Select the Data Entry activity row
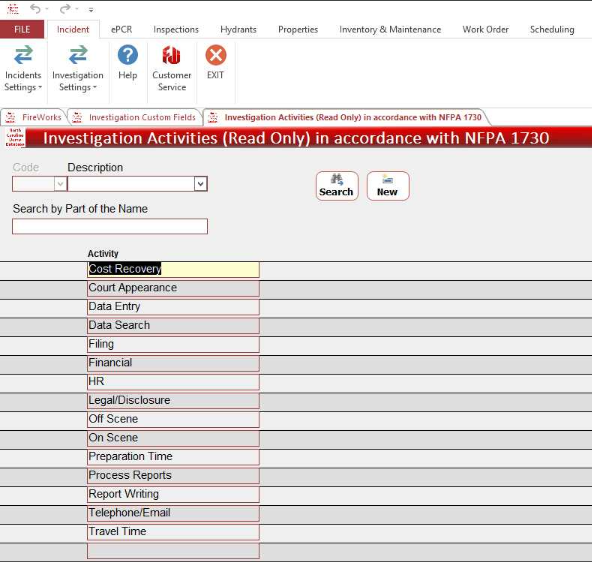Screen dimensions: 592x562 pos(173,307)
